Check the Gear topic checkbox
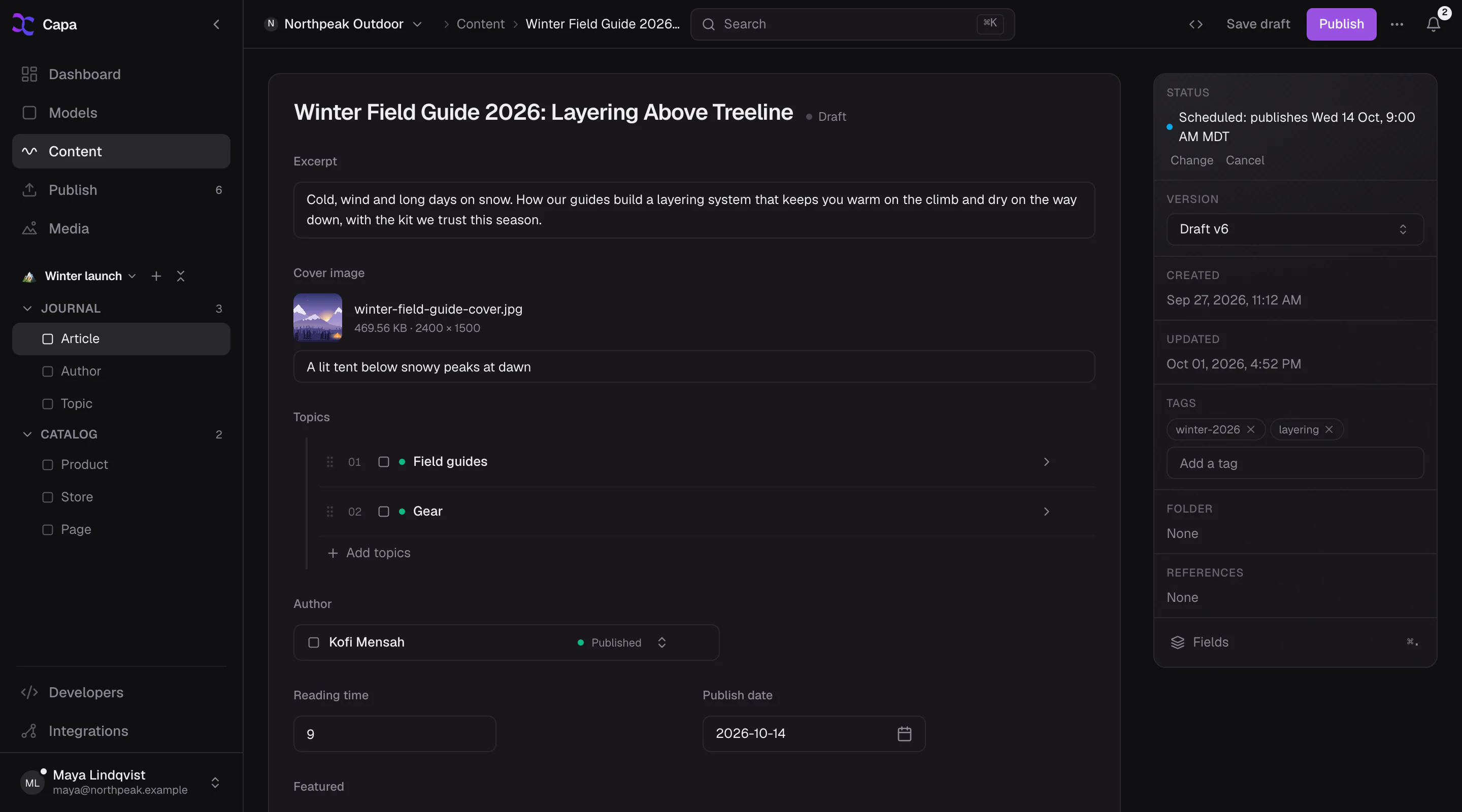 (384, 512)
